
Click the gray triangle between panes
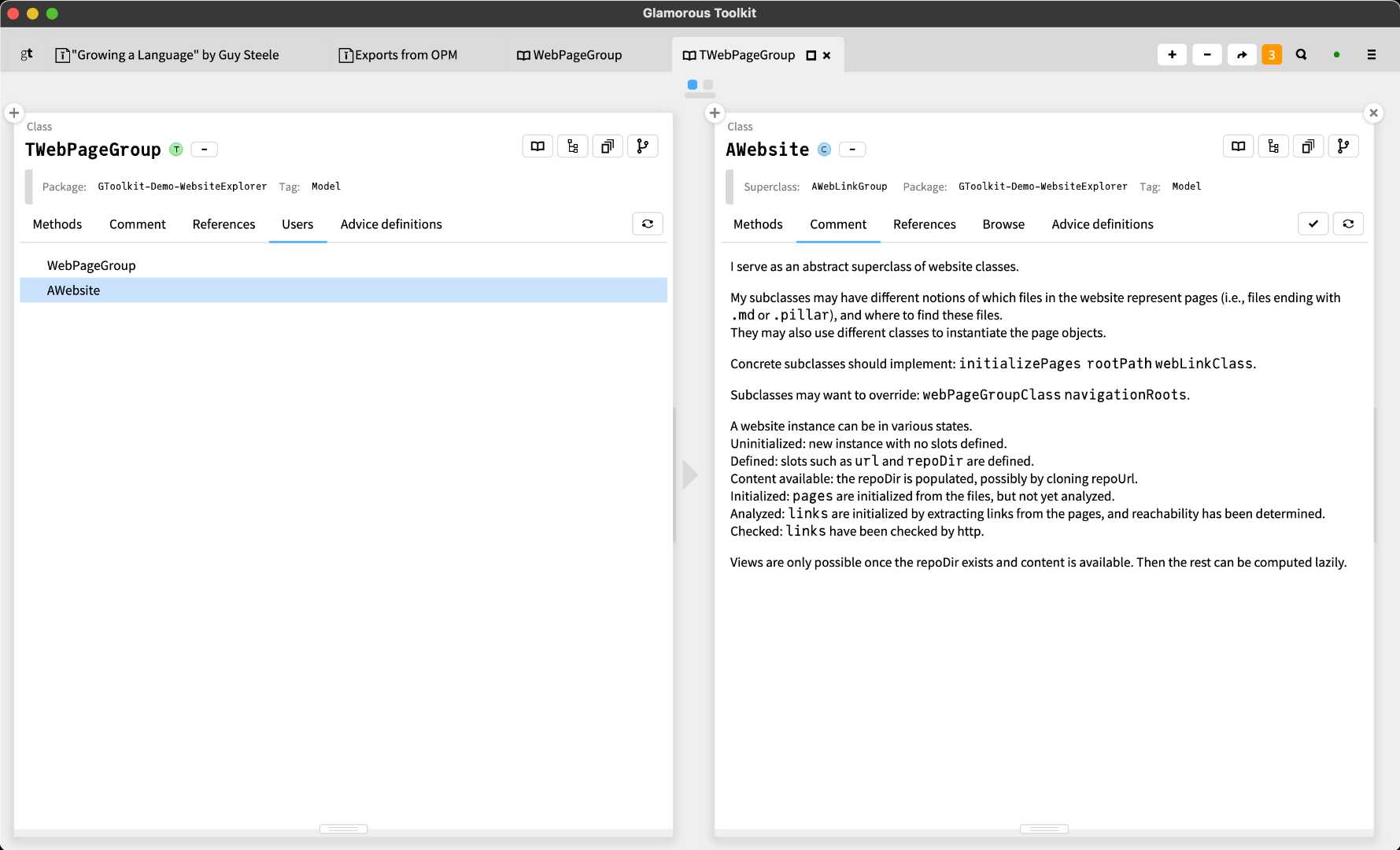tap(690, 475)
